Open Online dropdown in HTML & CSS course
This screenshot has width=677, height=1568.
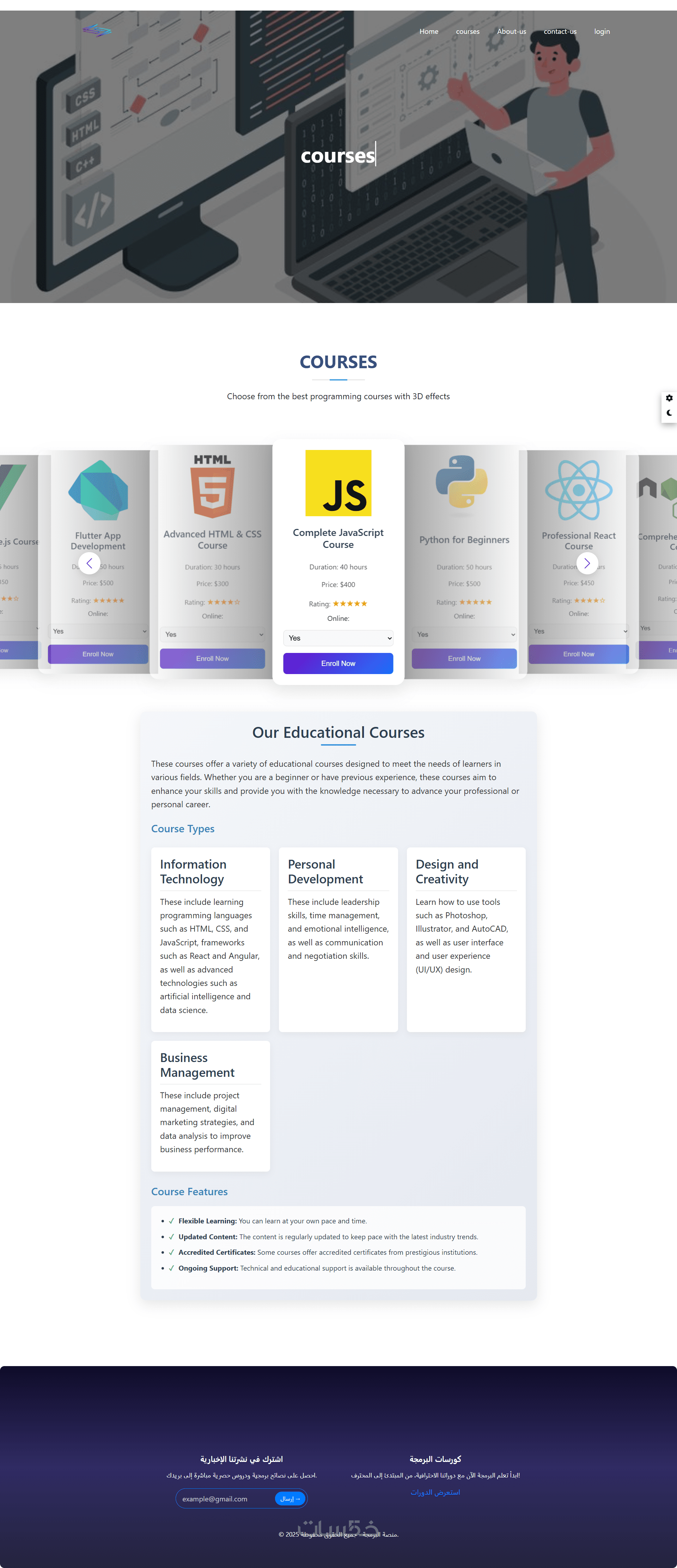[x=212, y=634]
